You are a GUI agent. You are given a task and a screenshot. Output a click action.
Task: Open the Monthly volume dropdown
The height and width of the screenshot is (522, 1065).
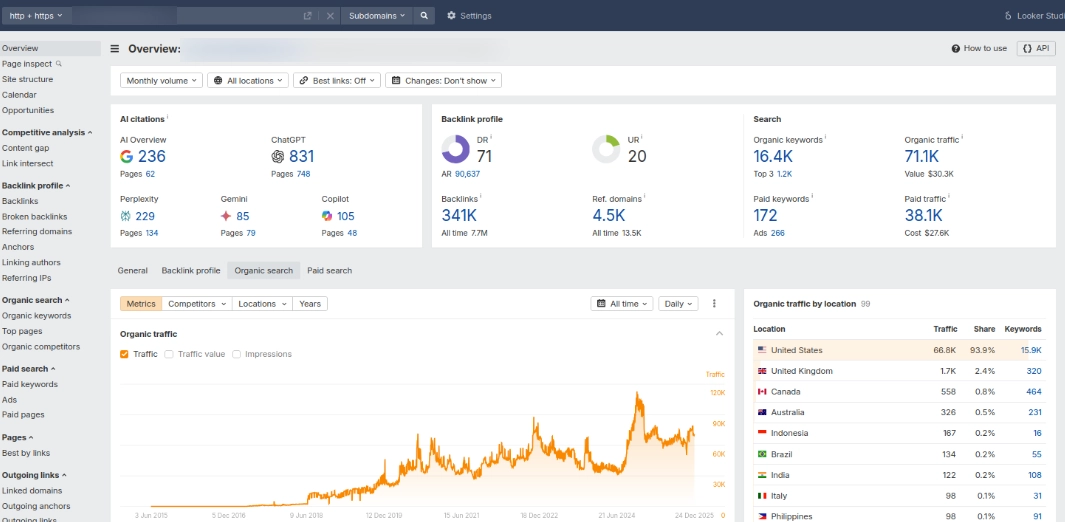(x=161, y=80)
